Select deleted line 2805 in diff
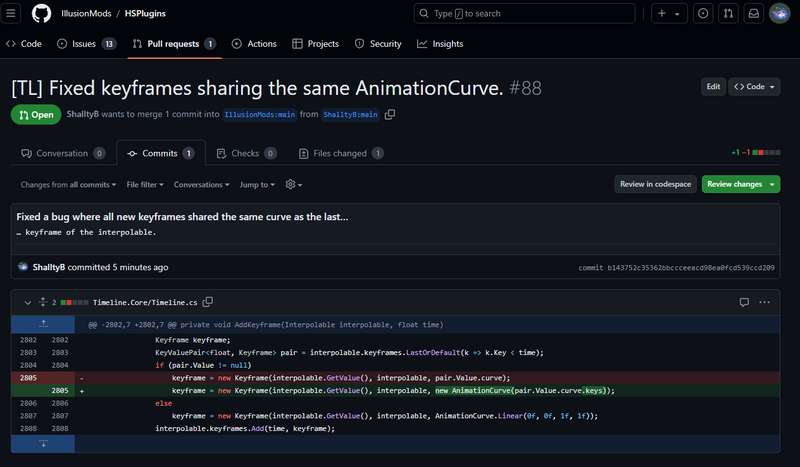Image resolution: width=800 pixels, height=467 pixels. [x=395, y=378]
